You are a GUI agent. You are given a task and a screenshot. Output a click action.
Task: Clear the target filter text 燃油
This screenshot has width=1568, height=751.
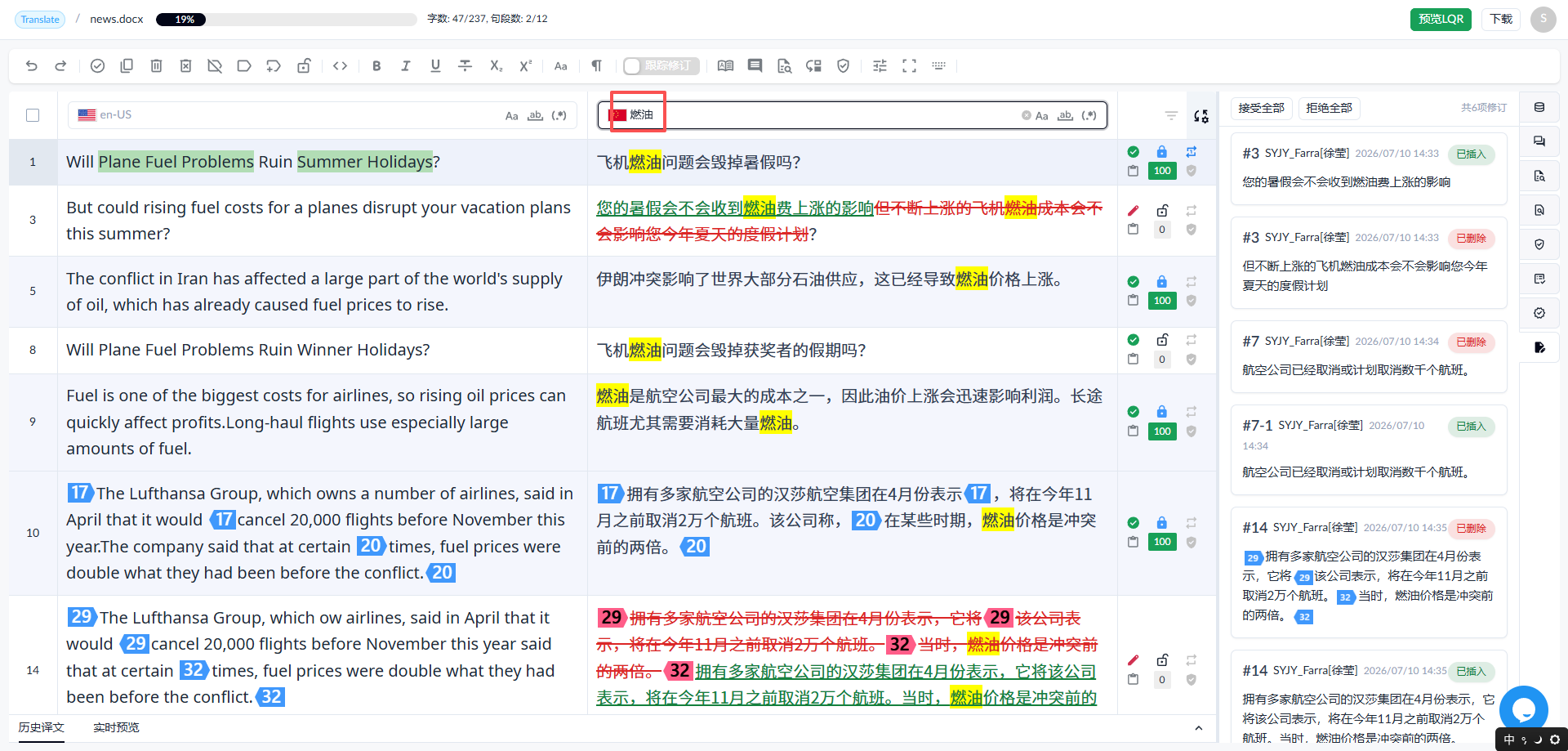click(x=1027, y=115)
